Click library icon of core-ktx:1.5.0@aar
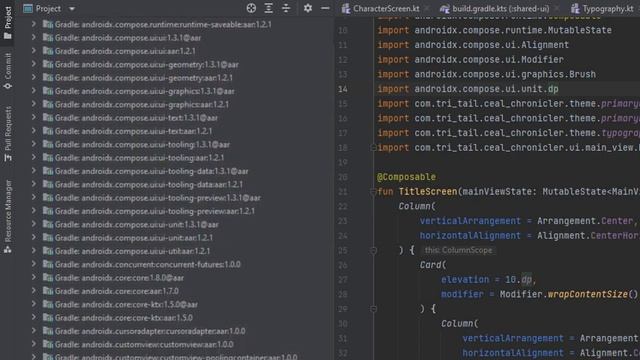The height and width of the screenshot is (360, 640). [x=48, y=304]
